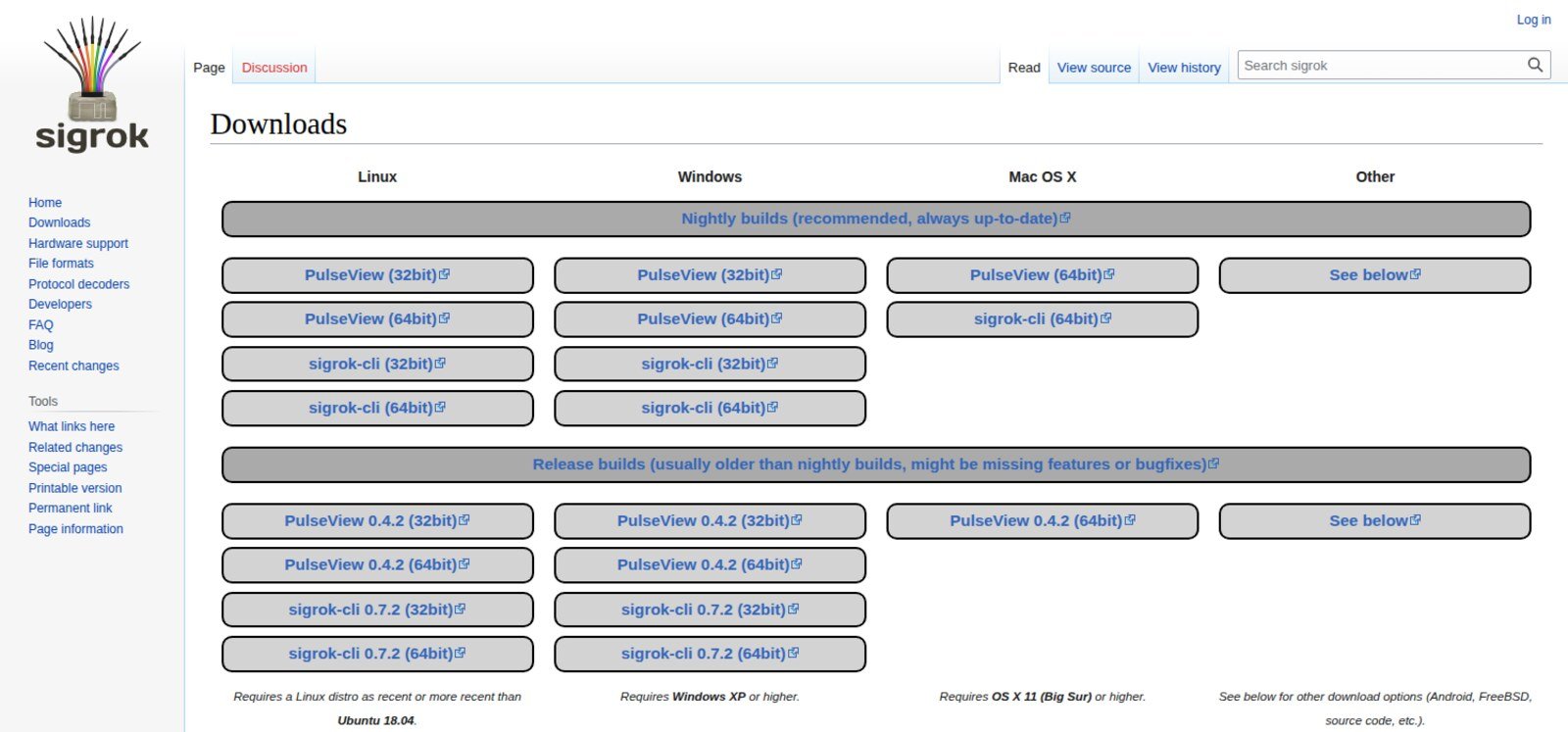
Task: Click external-link icon on Nightly builds banner
Action: pos(1065,218)
